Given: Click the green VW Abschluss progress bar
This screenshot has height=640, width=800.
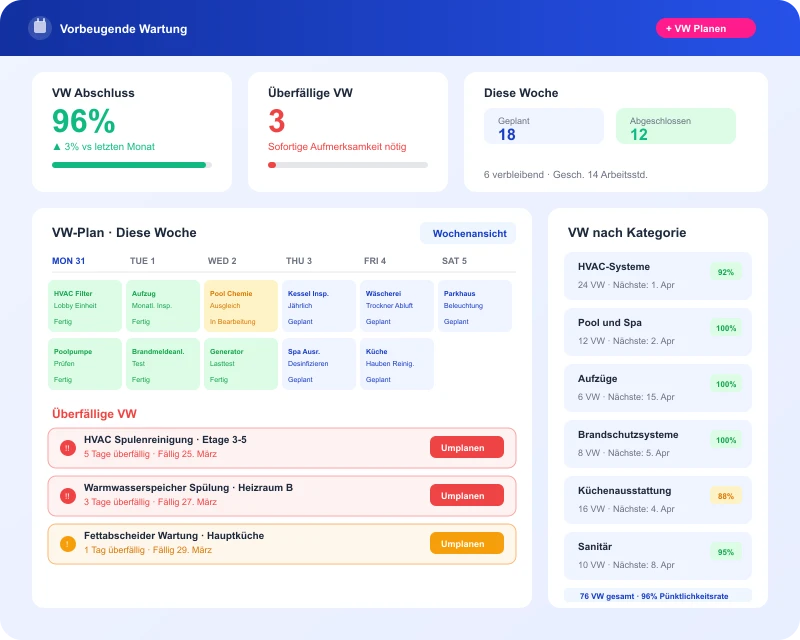Looking at the screenshot, I should tap(132, 165).
